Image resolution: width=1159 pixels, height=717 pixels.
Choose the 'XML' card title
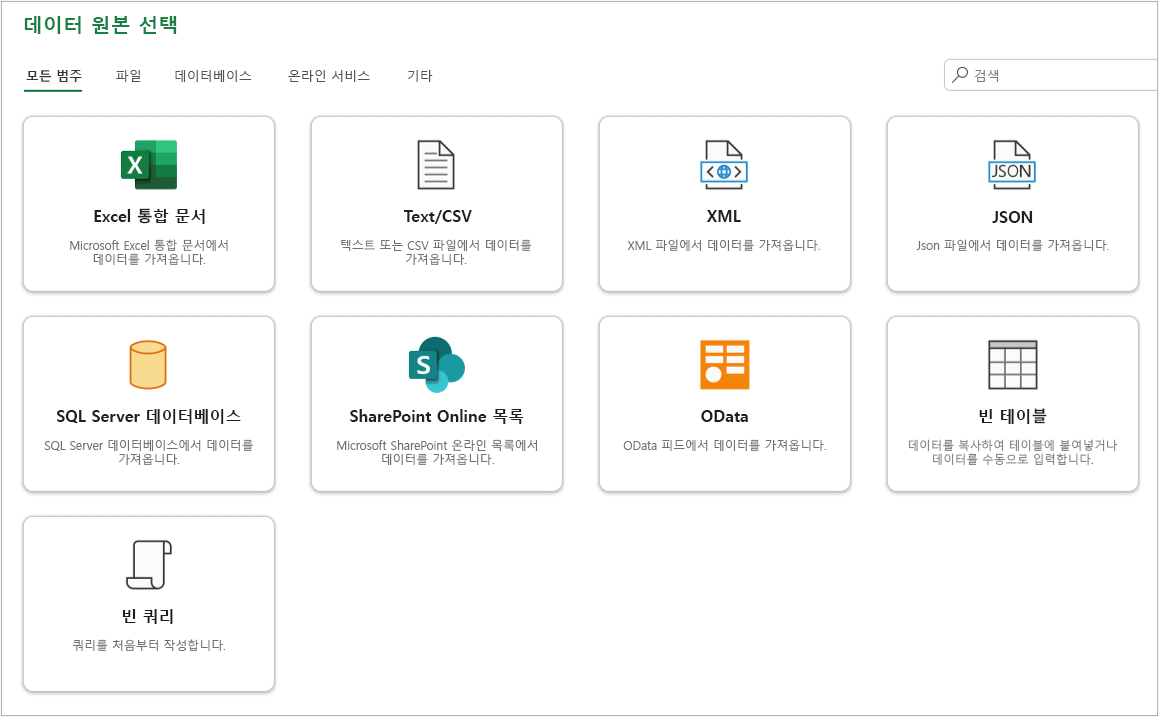point(724,217)
